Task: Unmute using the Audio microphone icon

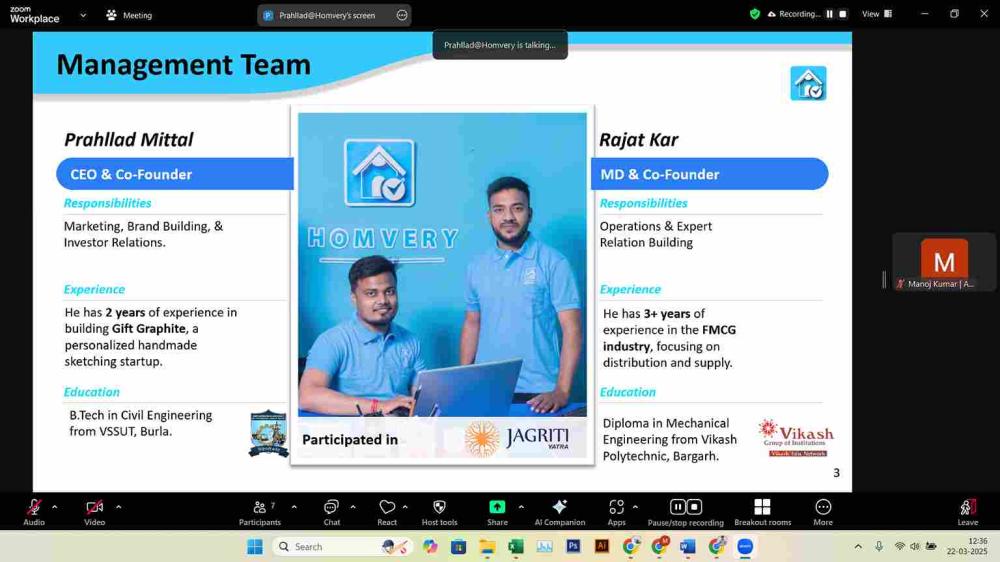Action: pyautogui.click(x=34, y=507)
